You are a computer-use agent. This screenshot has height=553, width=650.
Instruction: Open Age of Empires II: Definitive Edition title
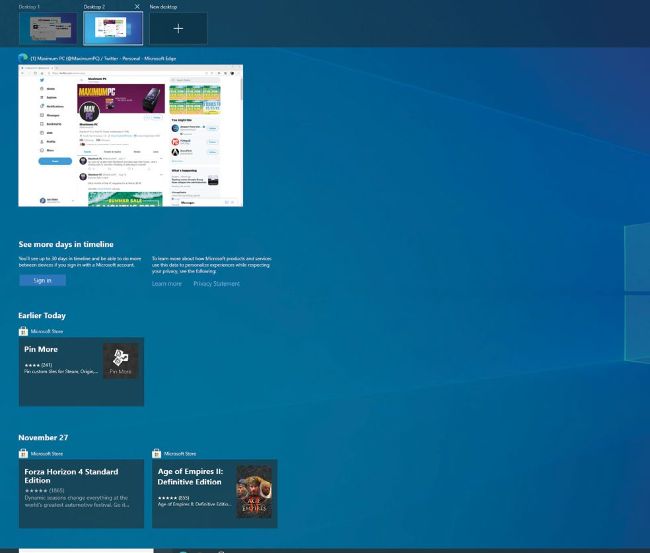[x=190, y=477]
